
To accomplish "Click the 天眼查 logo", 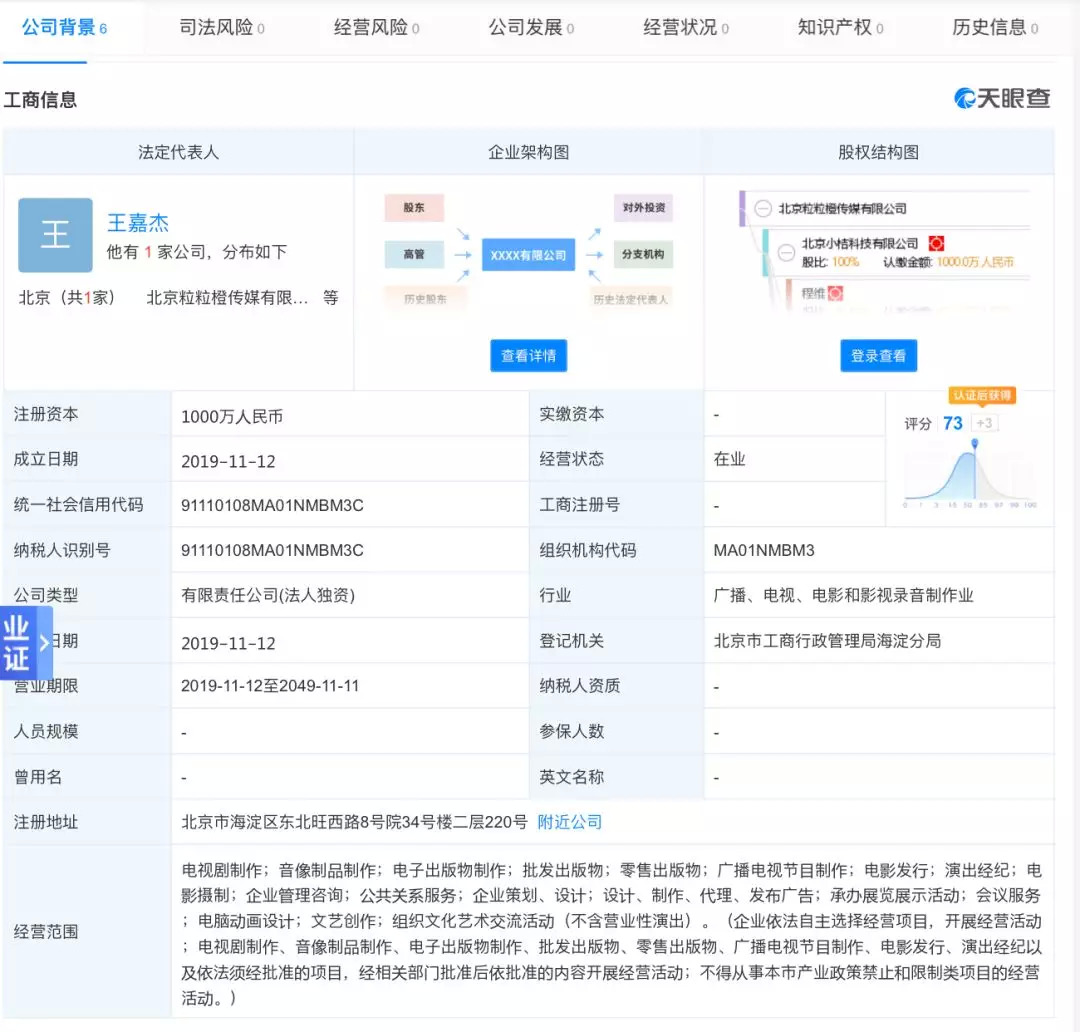I will [x=1002, y=98].
